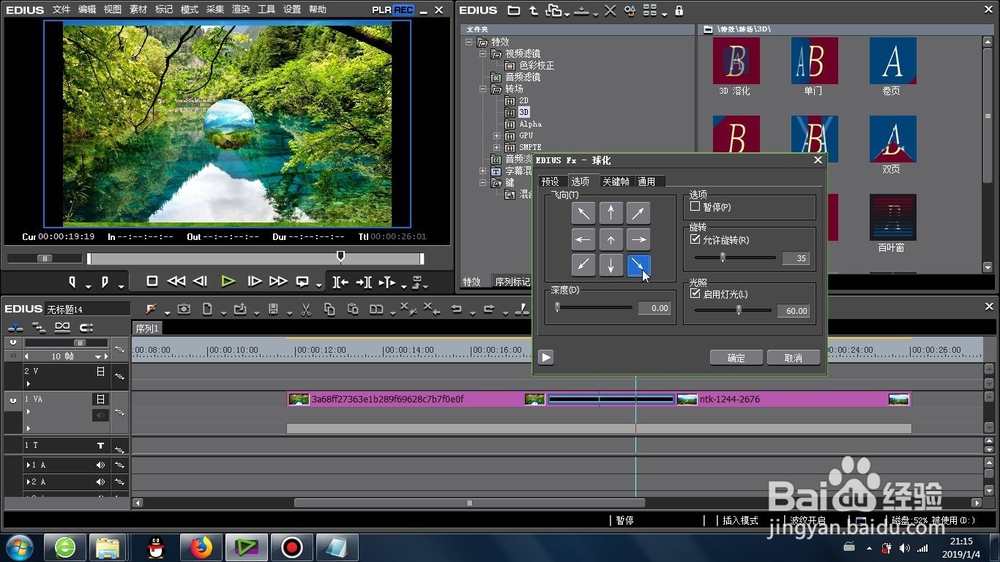
Task: Open the 文件 menu
Action: [x=61, y=10]
